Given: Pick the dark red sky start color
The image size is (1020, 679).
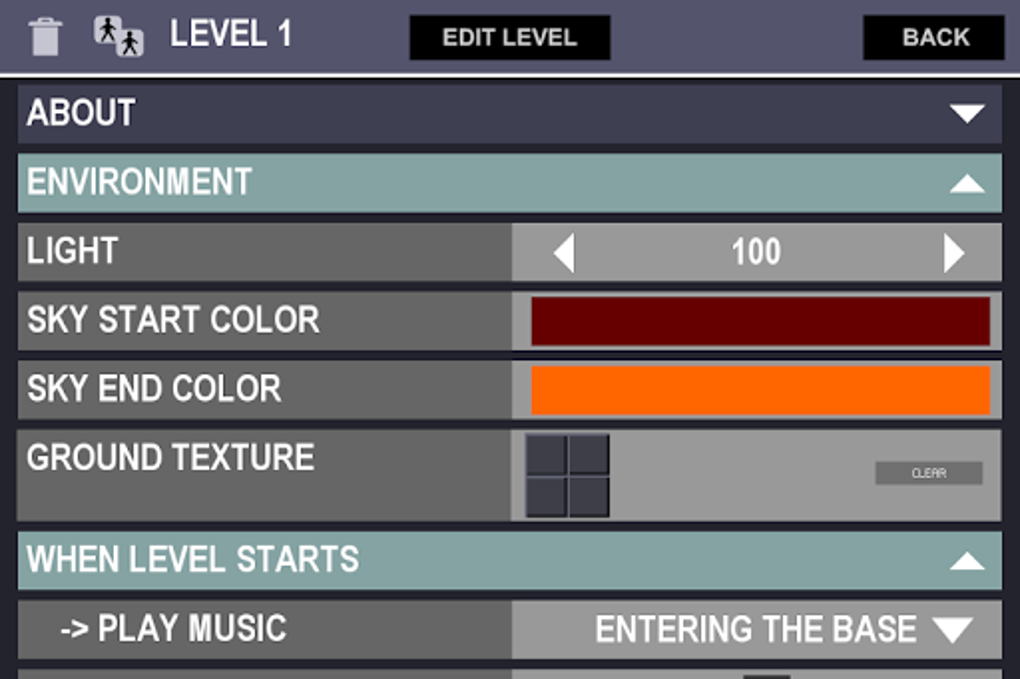Looking at the screenshot, I should 760,321.
